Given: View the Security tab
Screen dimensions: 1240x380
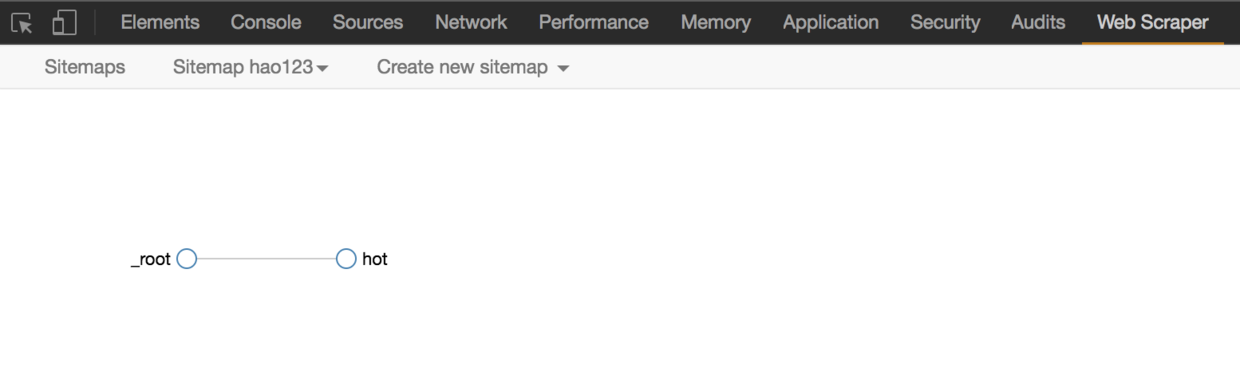Looking at the screenshot, I should tap(945, 22).
